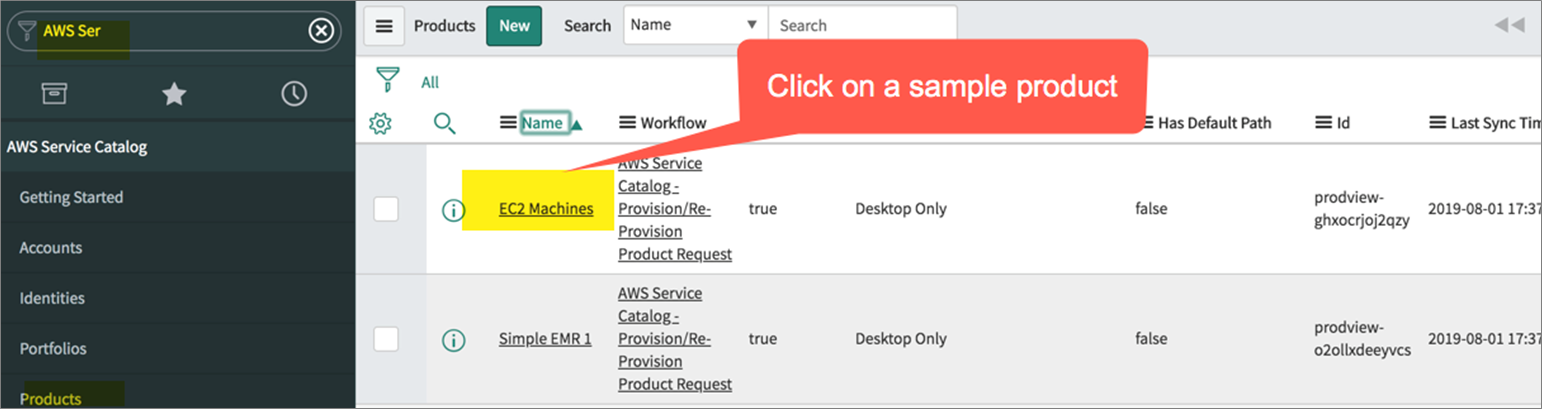
Task: Click false value in Simple EMR 1 row
Action: coord(1151,339)
